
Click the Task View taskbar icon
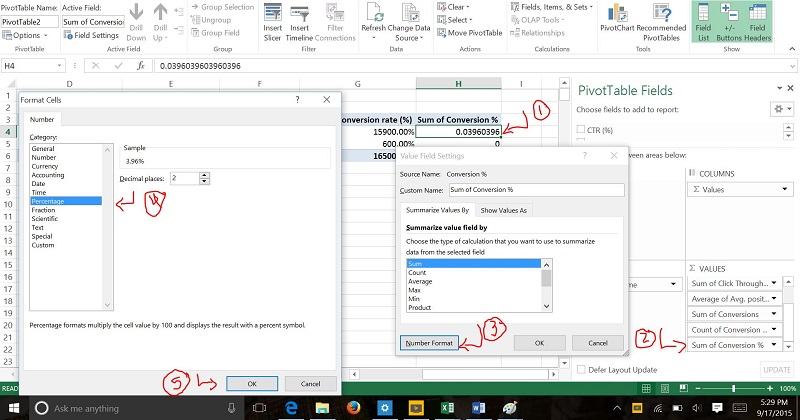coord(260,408)
